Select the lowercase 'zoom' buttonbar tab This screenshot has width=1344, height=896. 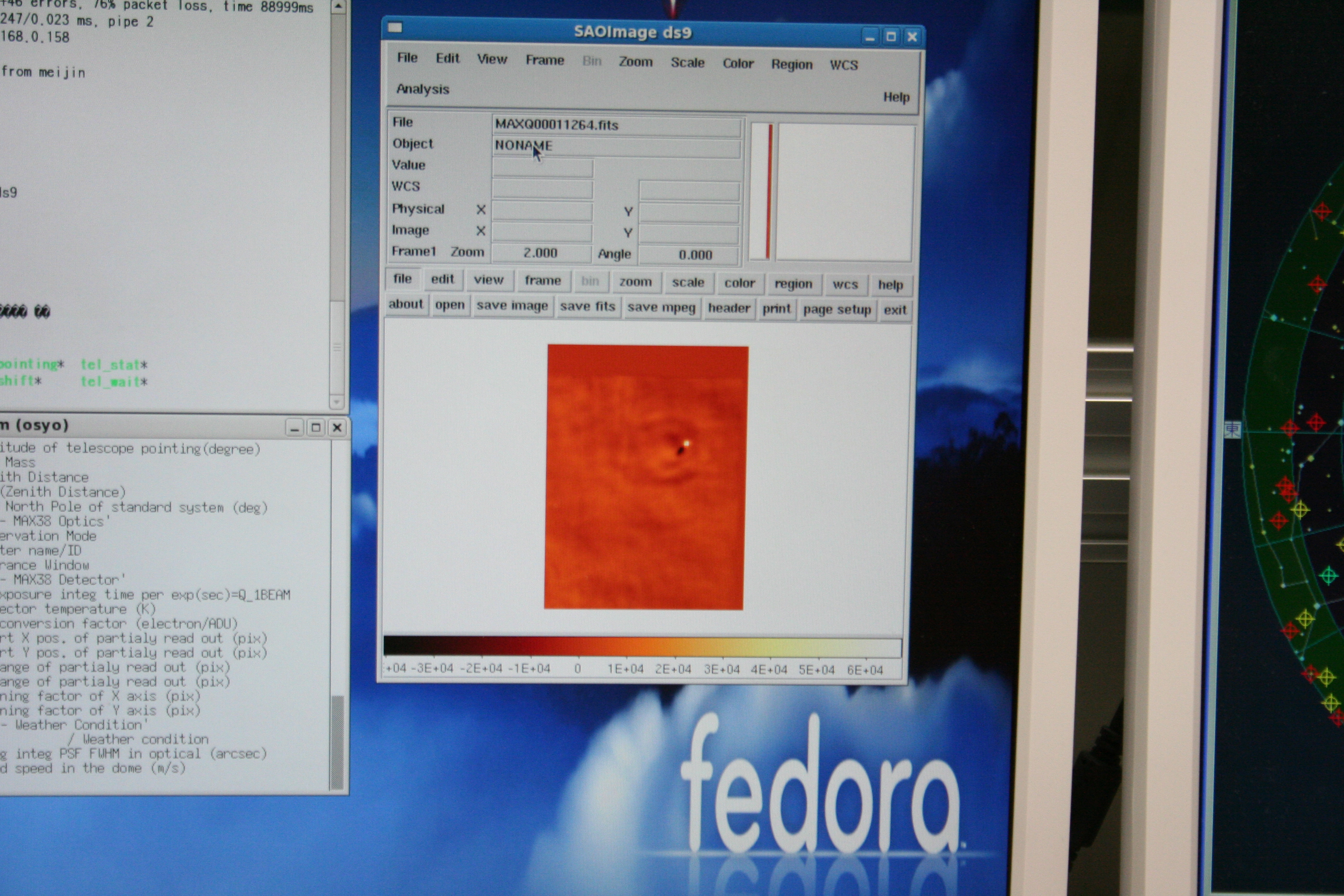tap(635, 282)
